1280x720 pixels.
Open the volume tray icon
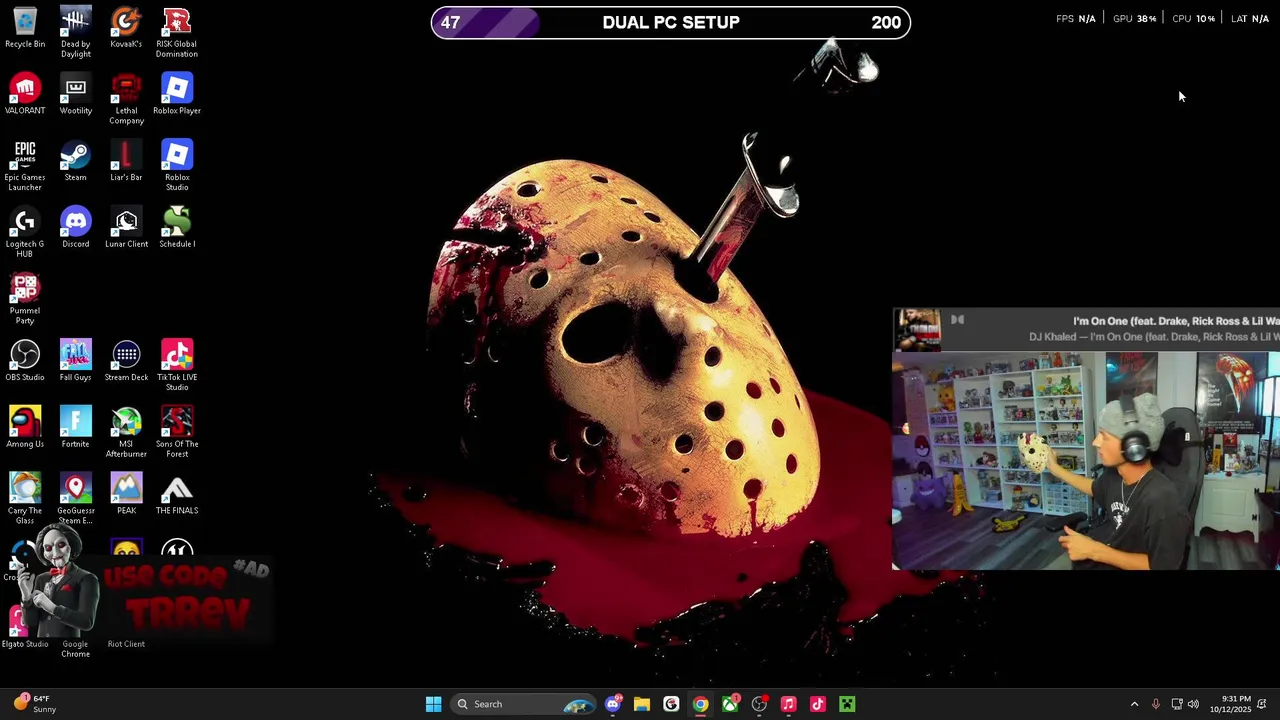tap(1193, 704)
